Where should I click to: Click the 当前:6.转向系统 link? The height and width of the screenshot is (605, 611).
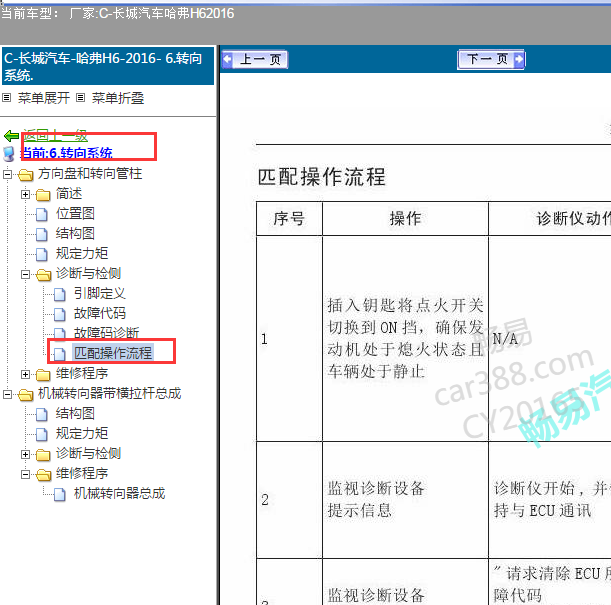tap(66, 153)
